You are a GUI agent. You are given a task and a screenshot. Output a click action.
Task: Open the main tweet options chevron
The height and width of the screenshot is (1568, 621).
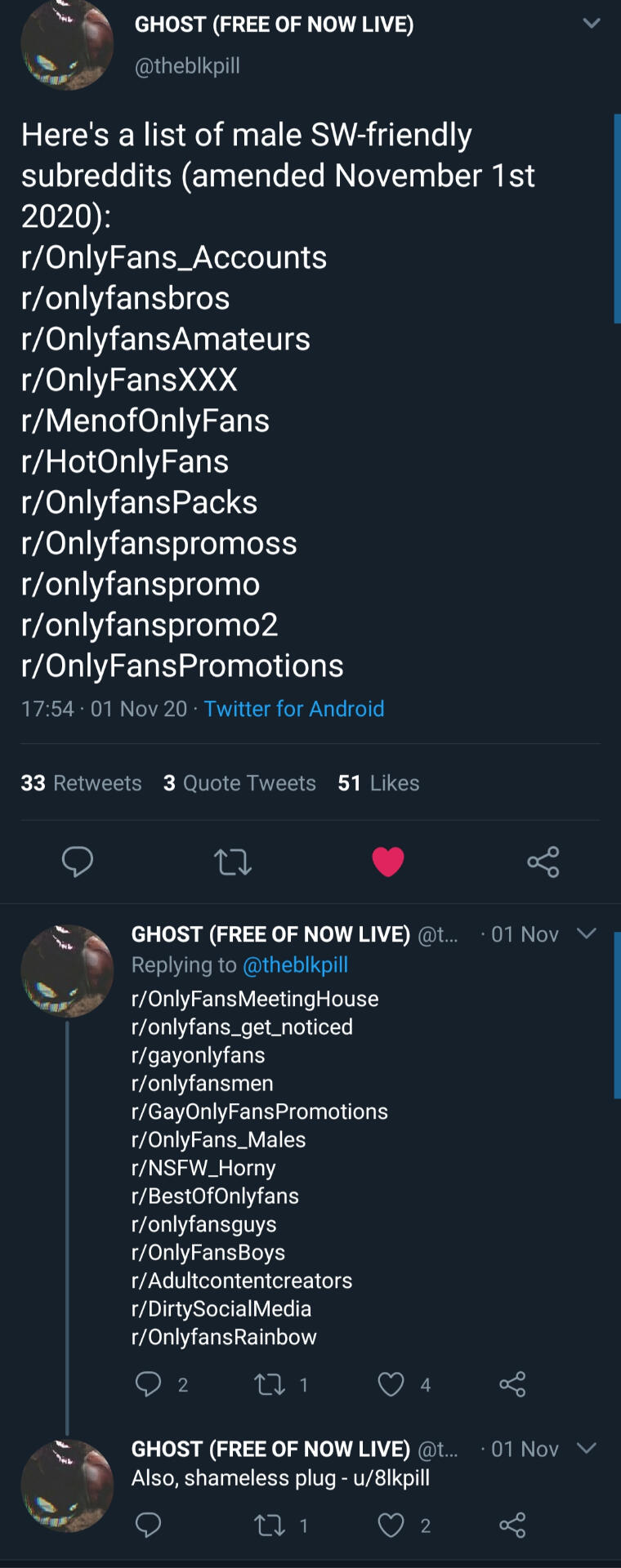(x=590, y=23)
